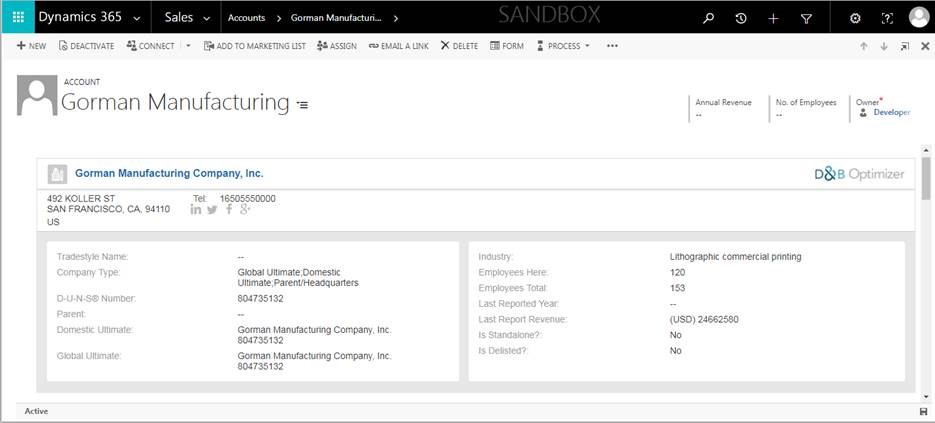Show more commands with the ellipsis
The image size is (935, 423).
(x=612, y=46)
